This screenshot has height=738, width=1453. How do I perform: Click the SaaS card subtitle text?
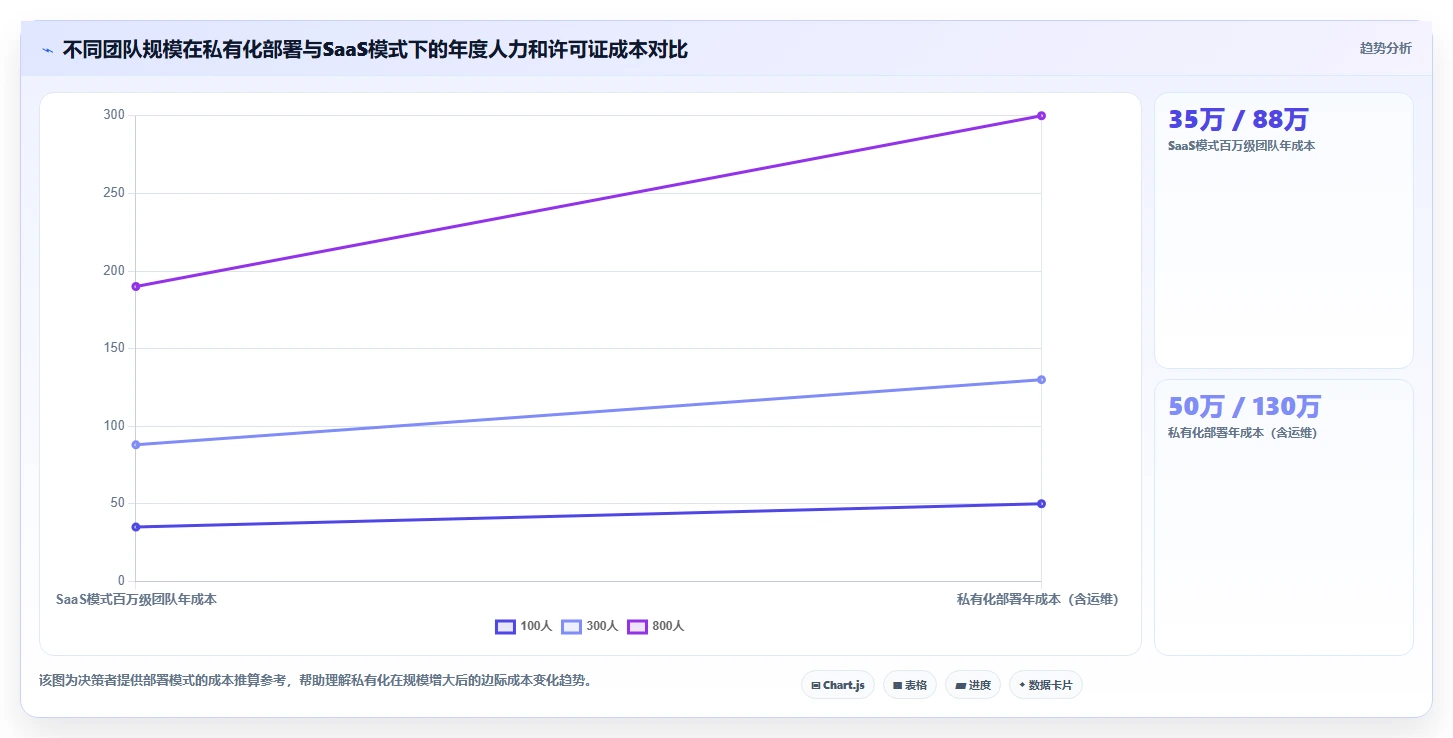[1241, 146]
